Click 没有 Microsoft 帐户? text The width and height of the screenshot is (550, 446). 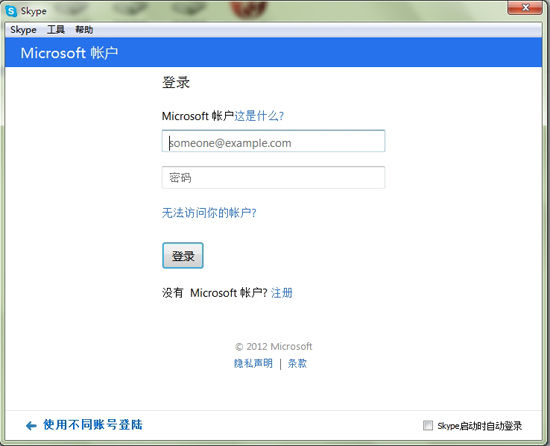pyautogui.click(x=215, y=292)
